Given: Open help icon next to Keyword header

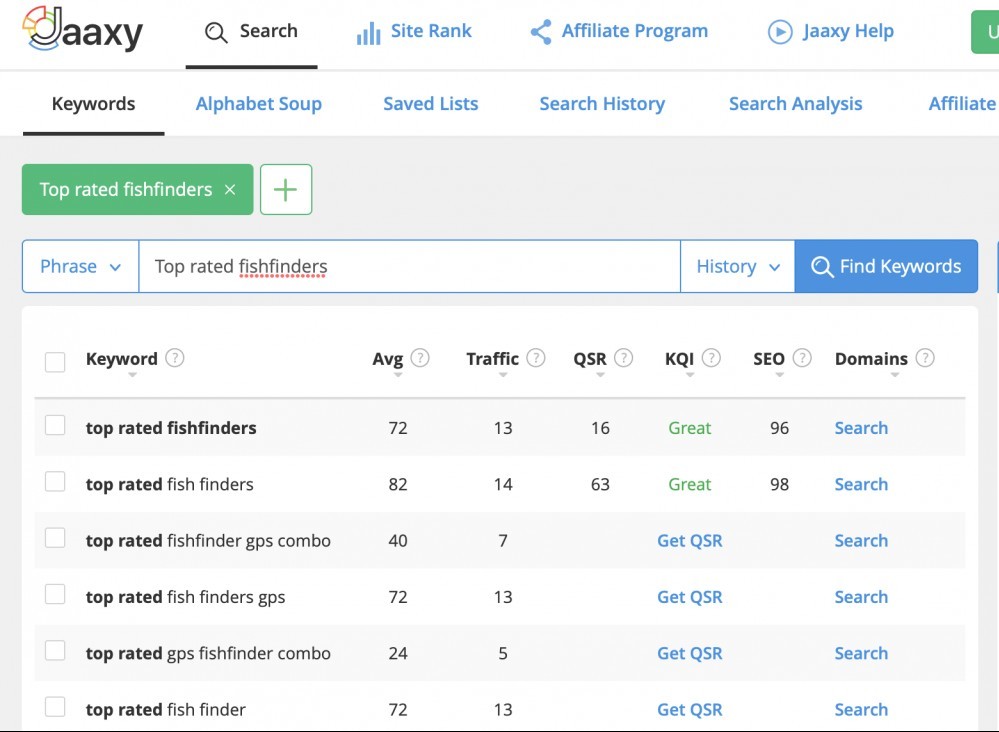Looking at the screenshot, I should [175, 358].
